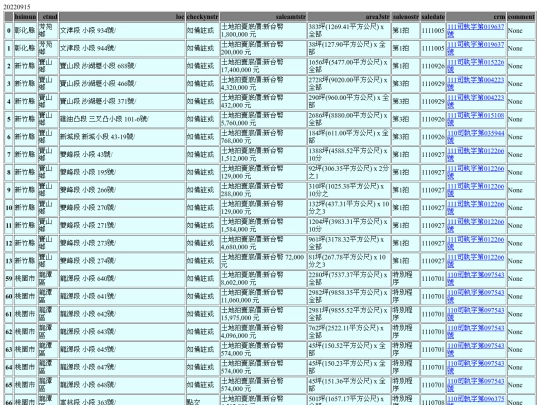Select area cell with 5477.00平方公尺
This screenshot has width=540, height=405.
click(349, 66)
